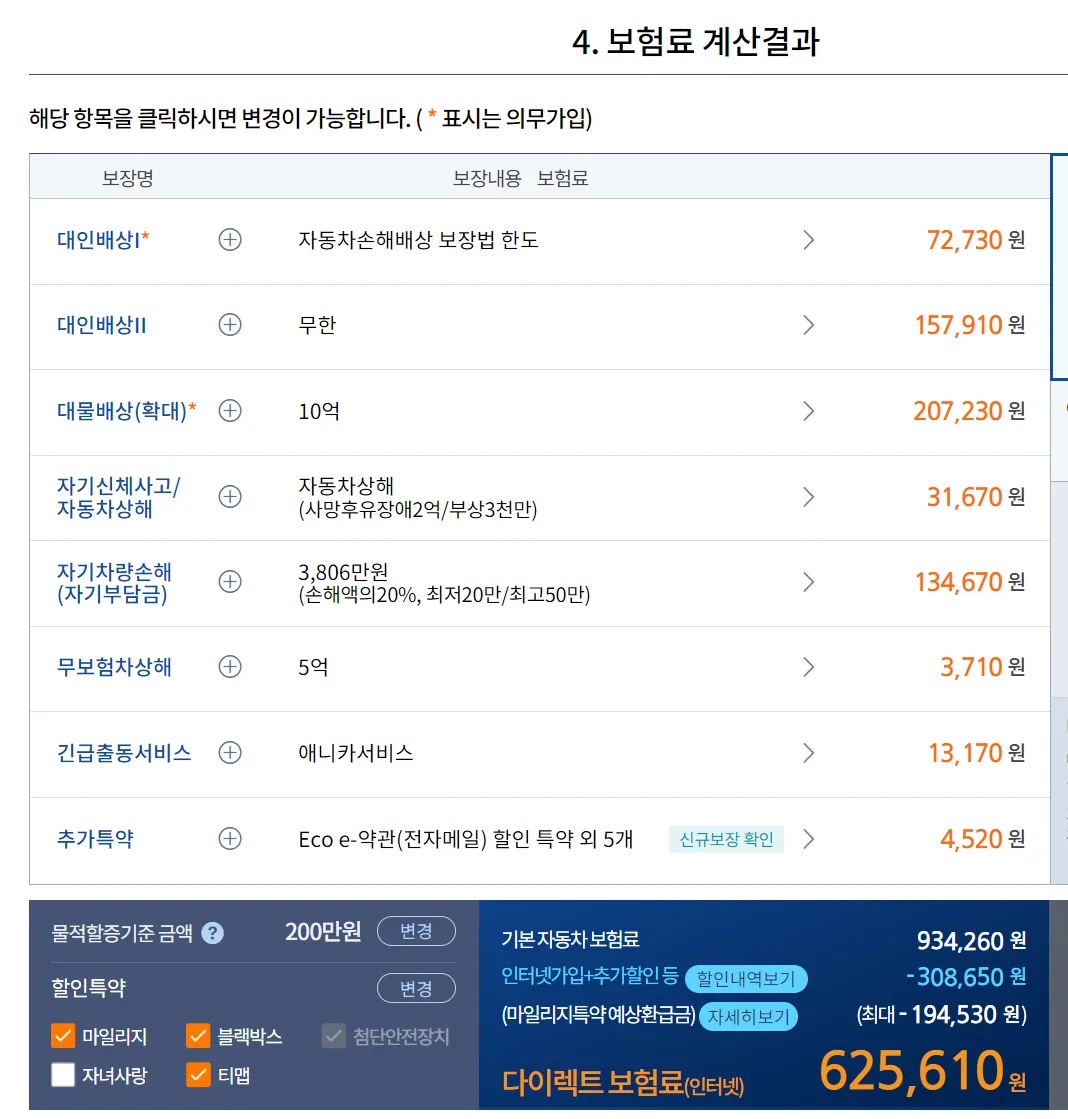Click the 신규보장 확인 badge on 추가특약
The image size is (1068, 1119).
point(726,839)
